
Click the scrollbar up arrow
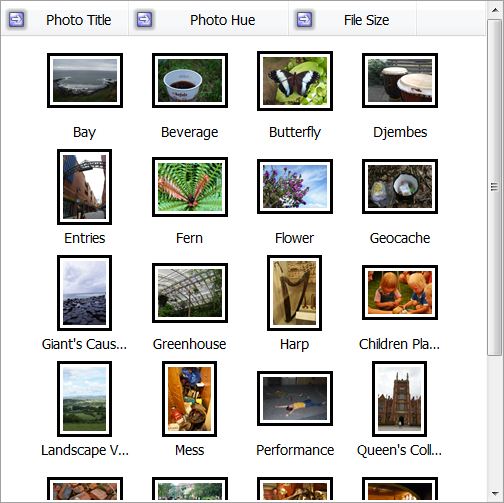coord(495,10)
